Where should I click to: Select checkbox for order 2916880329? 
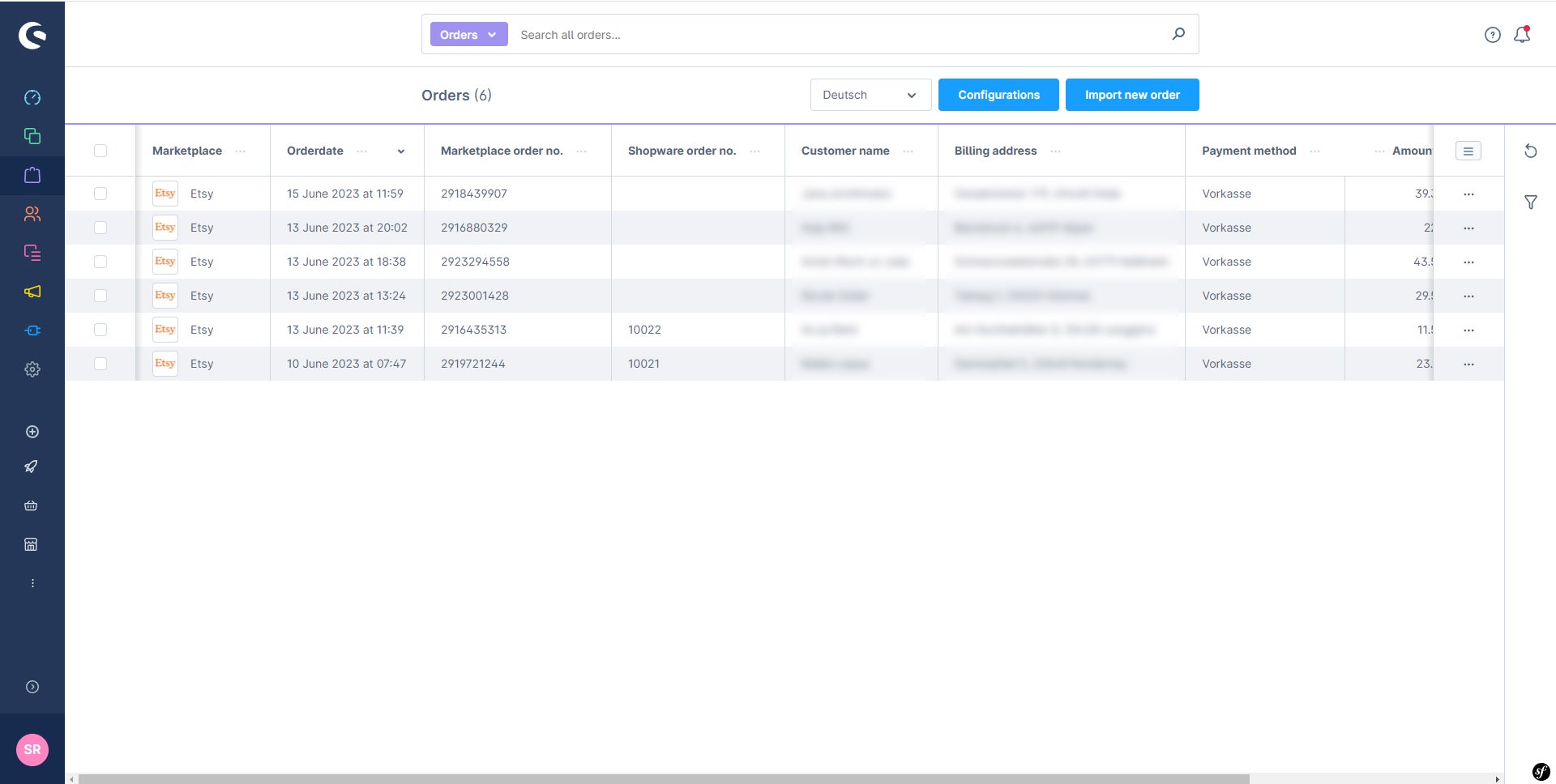tap(100, 228)
